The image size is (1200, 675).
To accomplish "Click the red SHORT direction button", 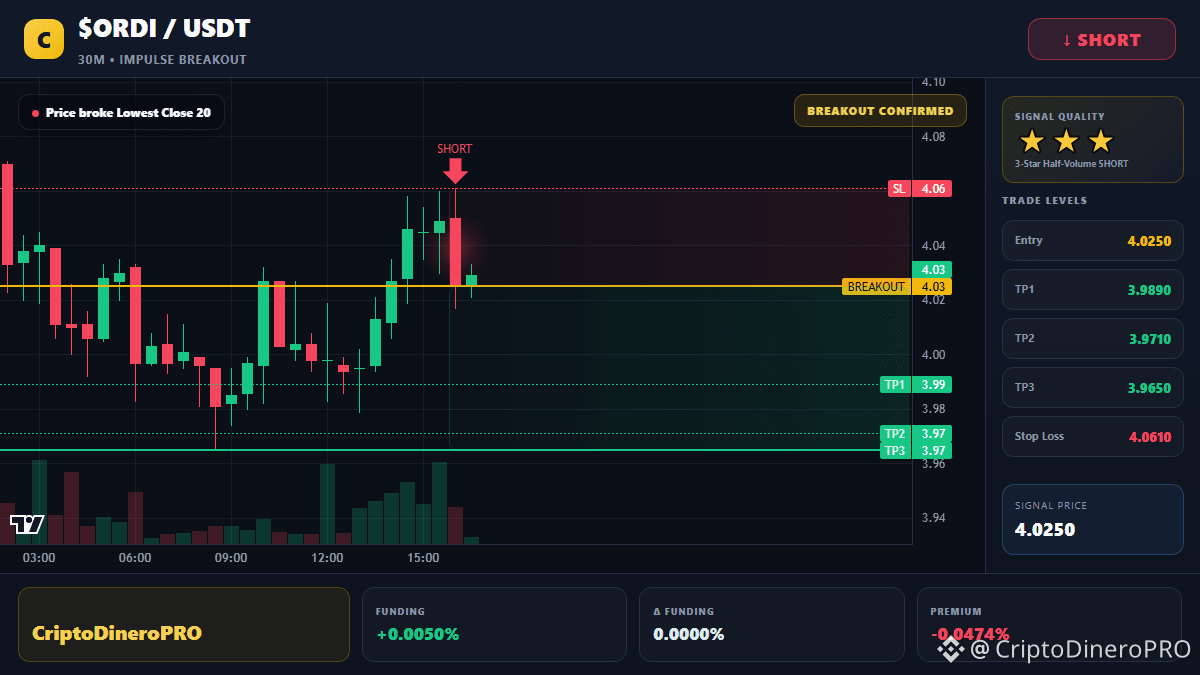I will tap(1102, 39).
